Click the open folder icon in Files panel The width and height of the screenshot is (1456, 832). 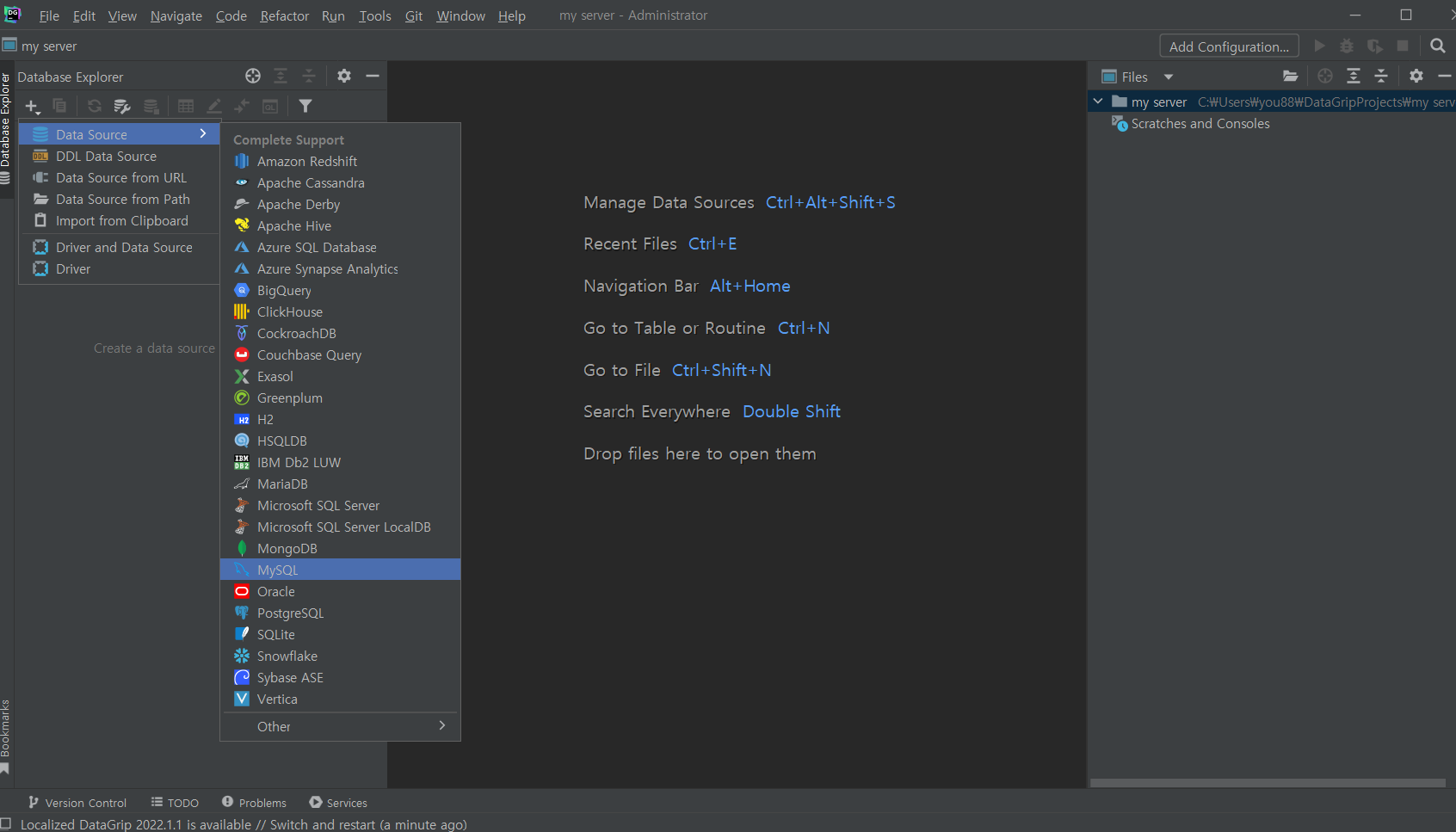[1291, 76]
